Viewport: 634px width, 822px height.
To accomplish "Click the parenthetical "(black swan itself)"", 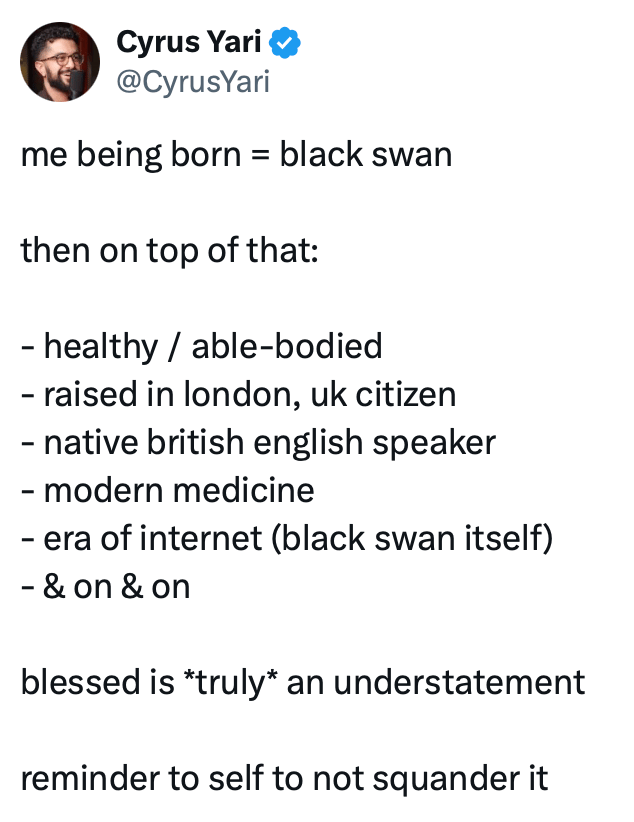I will pos(416,538).
